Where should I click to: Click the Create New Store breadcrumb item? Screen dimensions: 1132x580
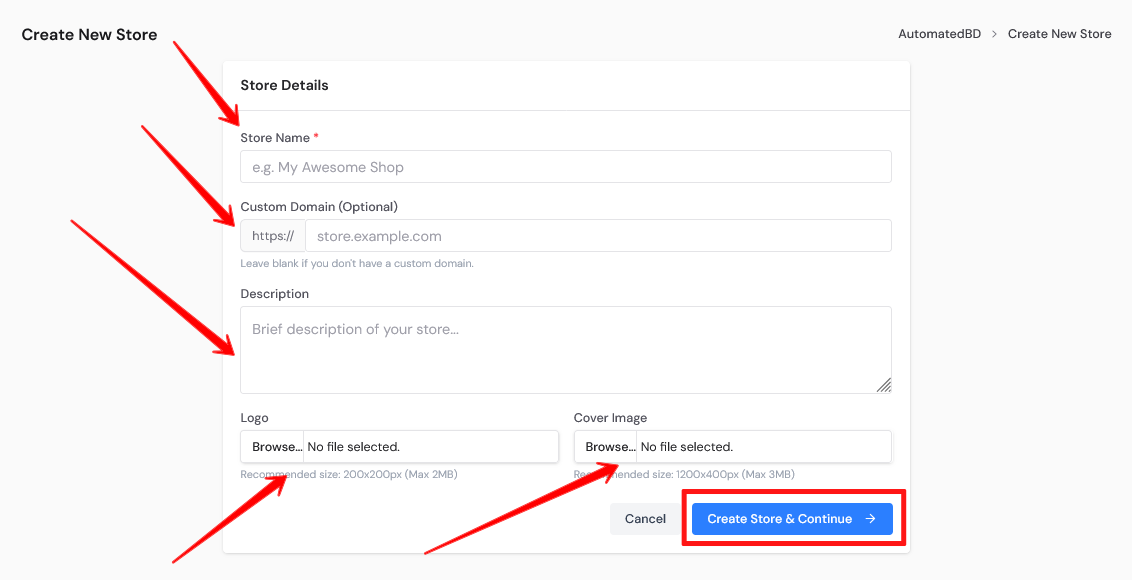pos(1059,34)
